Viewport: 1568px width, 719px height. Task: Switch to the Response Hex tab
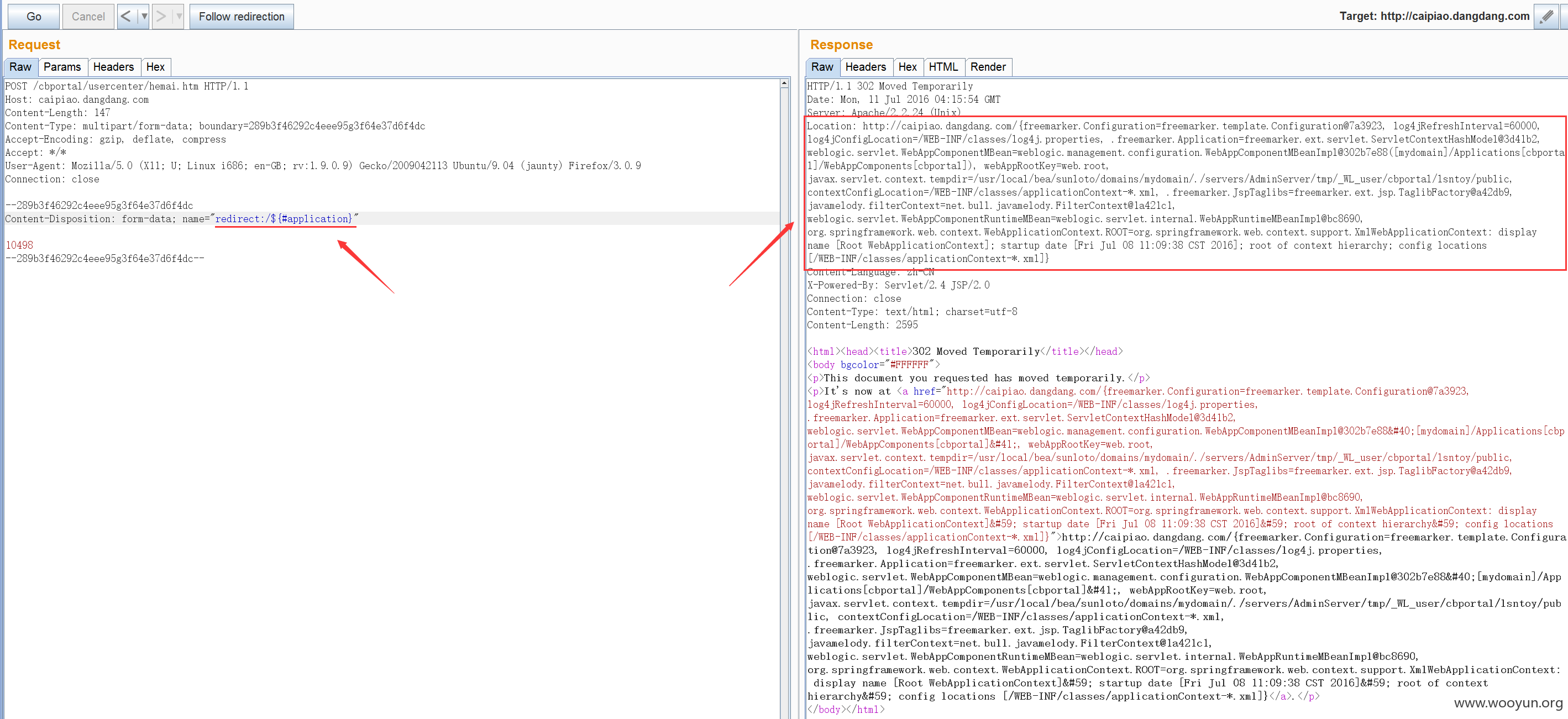point(907,67)
